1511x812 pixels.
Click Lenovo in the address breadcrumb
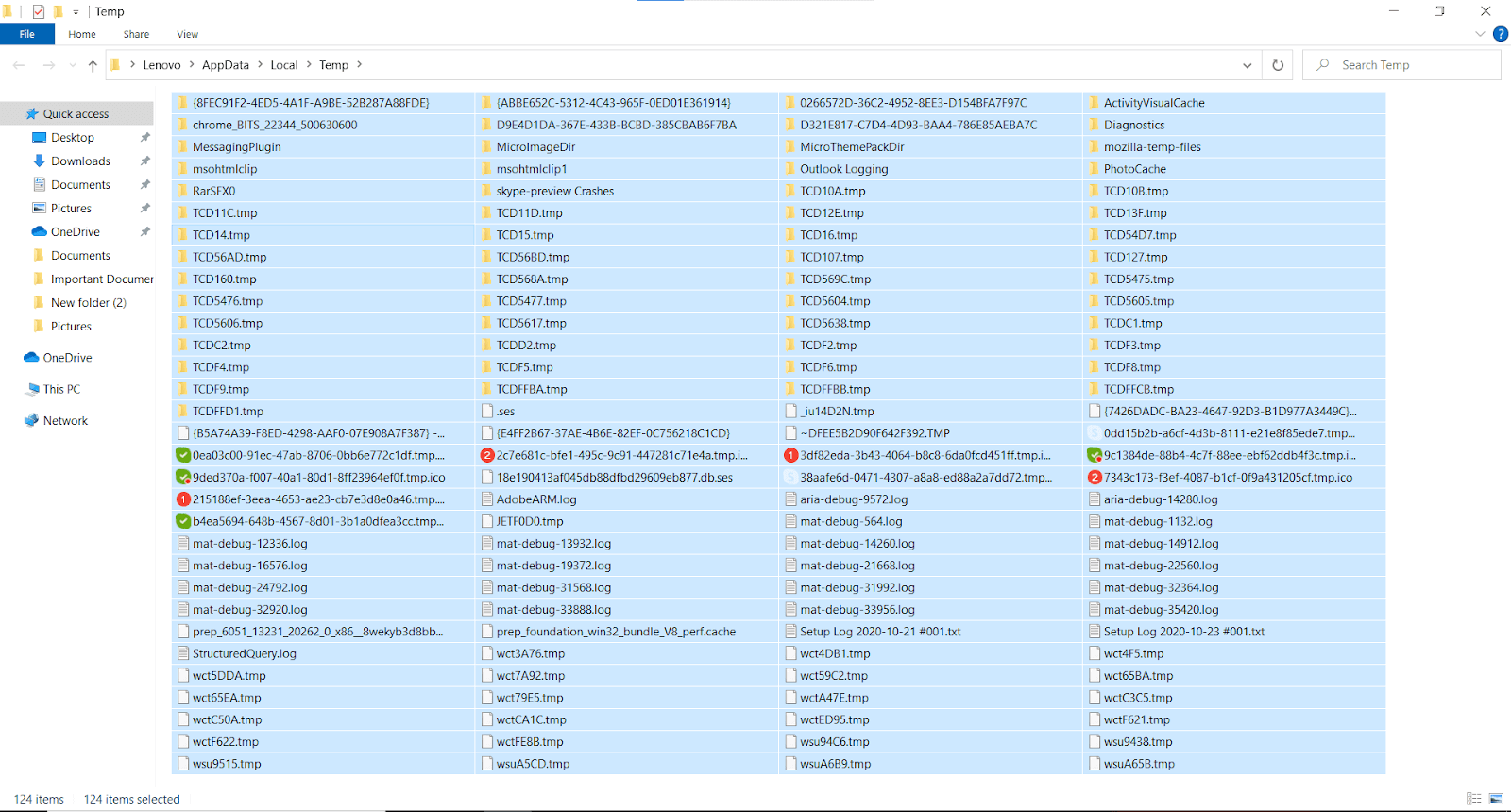[x=161, y=65]
